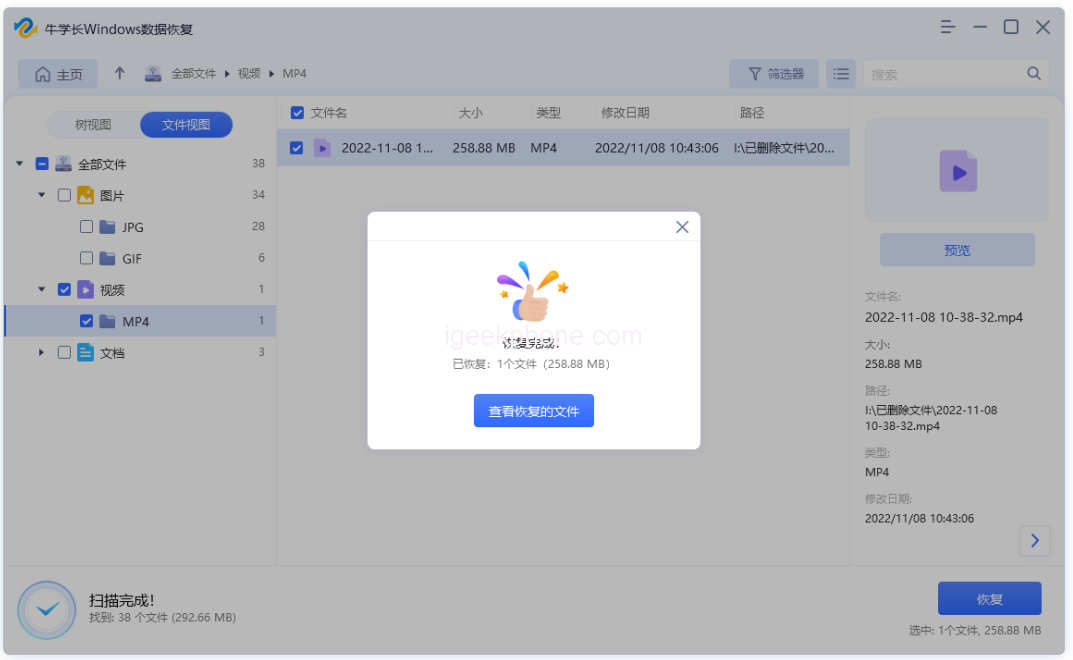Viewport: 1073px width, 660px height.
Task: Open the 筛选器 filter button
Action: (x=774, y=74)
